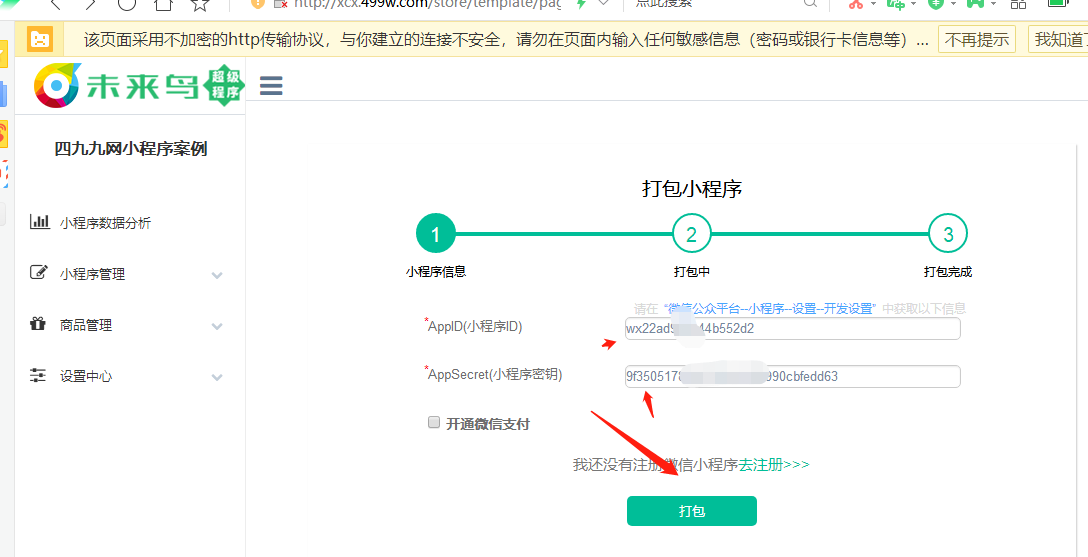Follow the 去注册>>> link

click(774, 465)
